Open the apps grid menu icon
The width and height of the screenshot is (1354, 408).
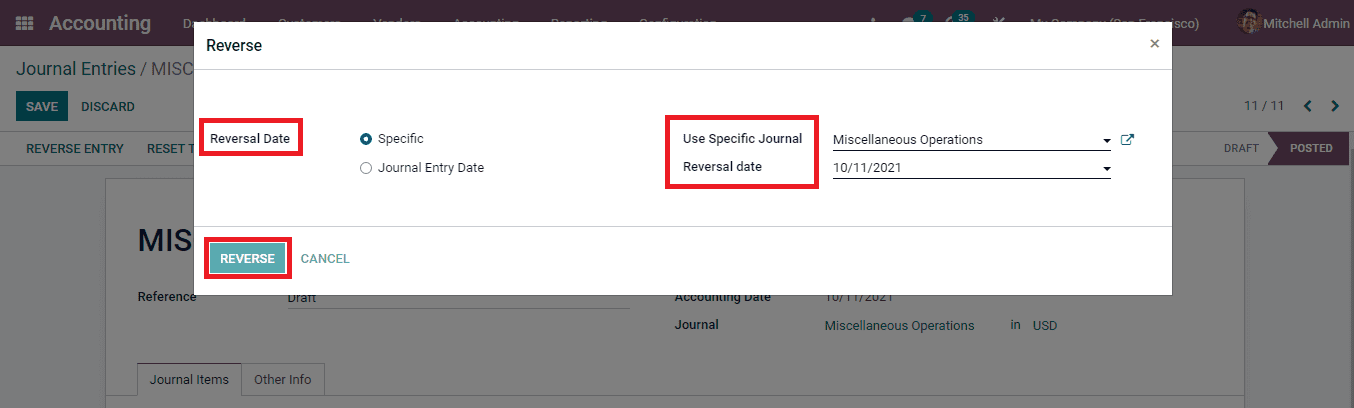(x=25, y=23)
